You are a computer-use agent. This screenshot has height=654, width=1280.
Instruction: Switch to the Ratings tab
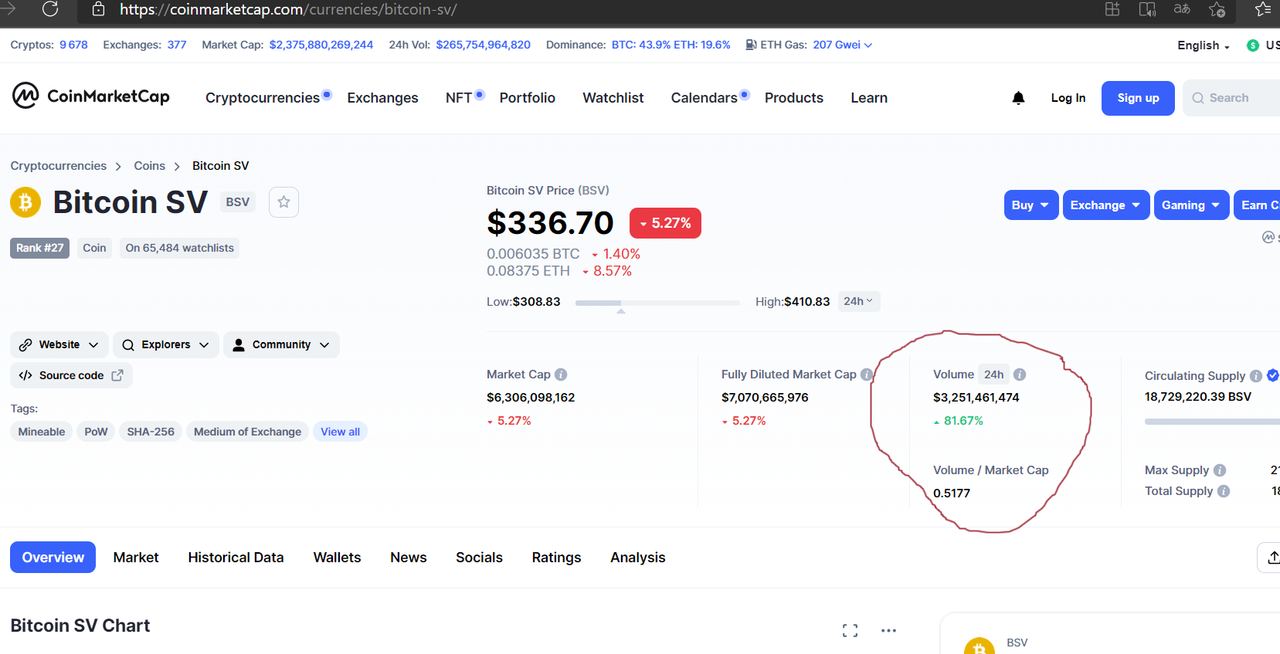click(556, 557)
